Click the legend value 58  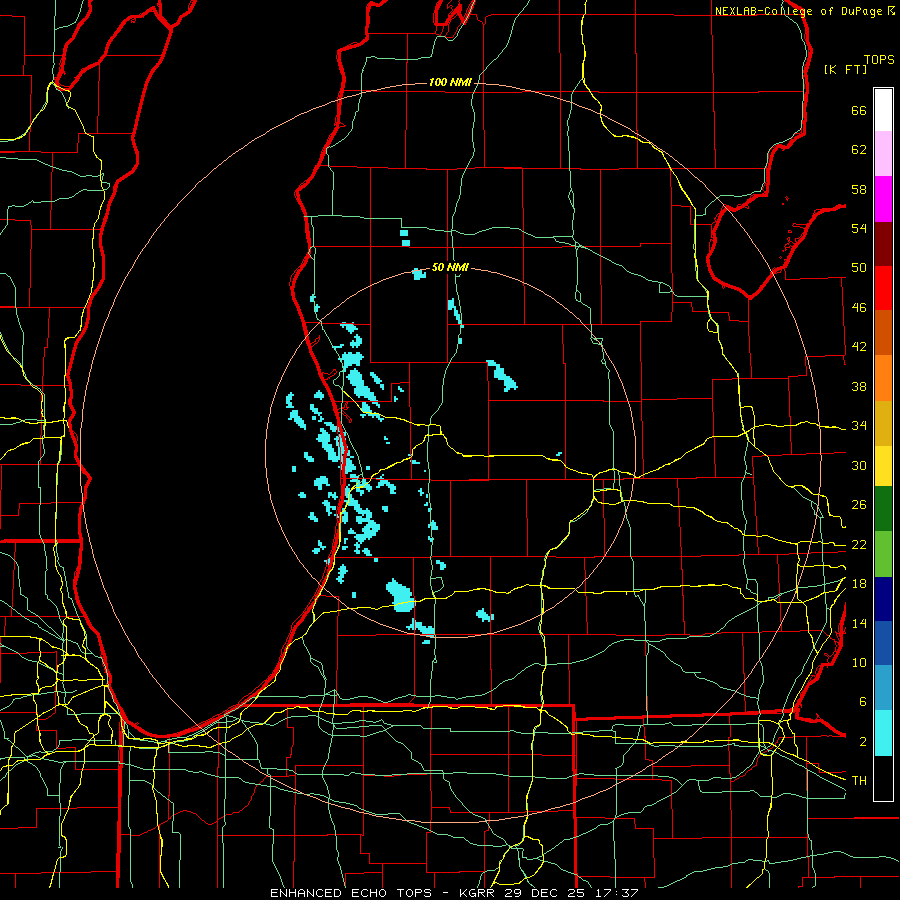coord(859,189)
